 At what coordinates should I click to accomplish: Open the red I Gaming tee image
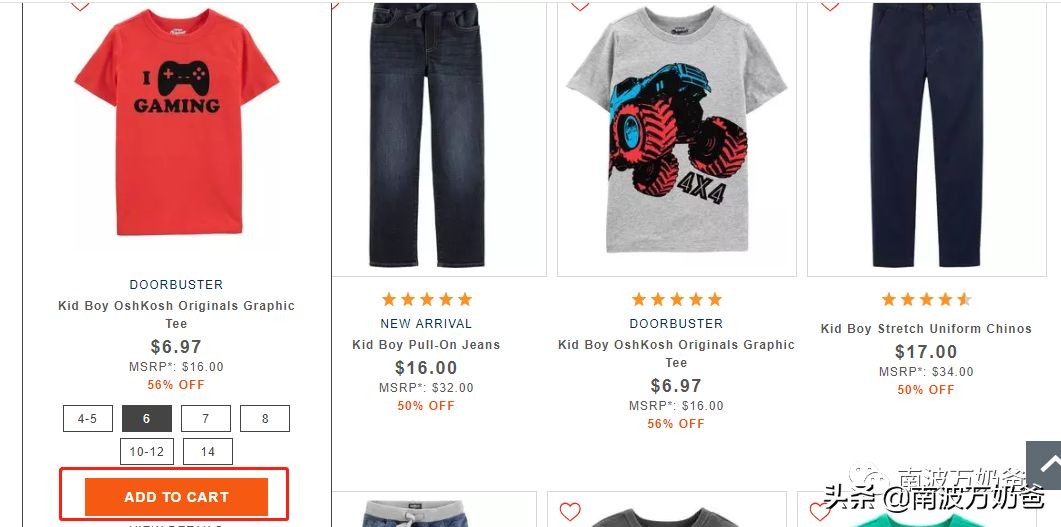[x=177, y=125]
